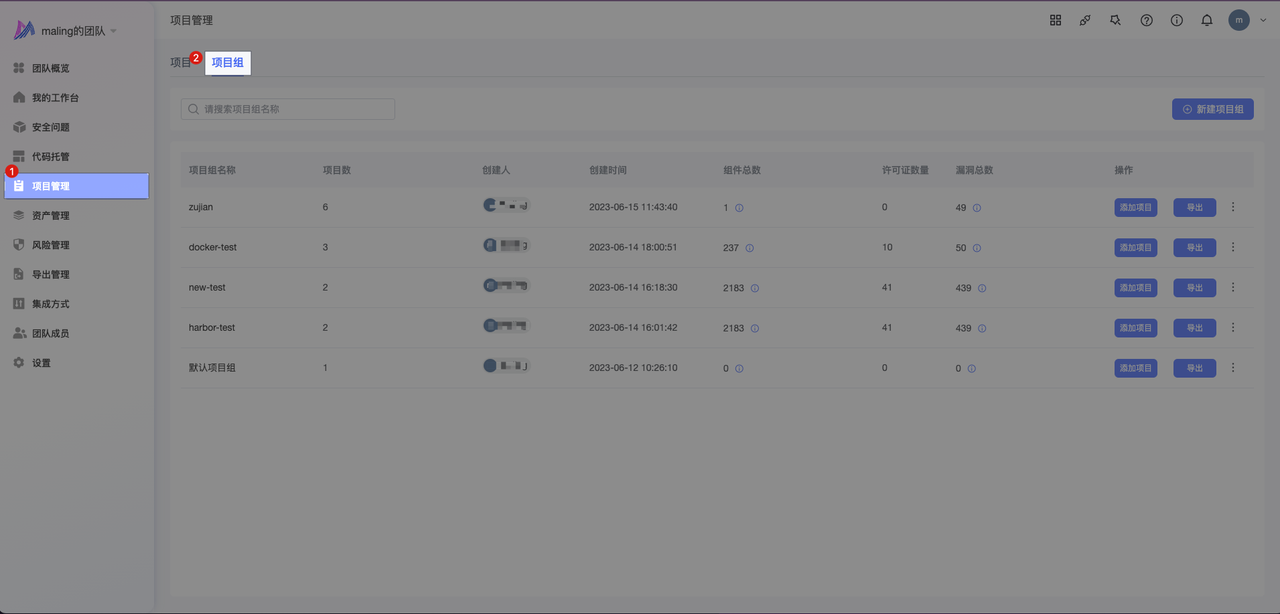The width and height of the screenshot is (1280, 614).
Task: Go to 安全问题 in the sidebar
Action: (50, 127)
